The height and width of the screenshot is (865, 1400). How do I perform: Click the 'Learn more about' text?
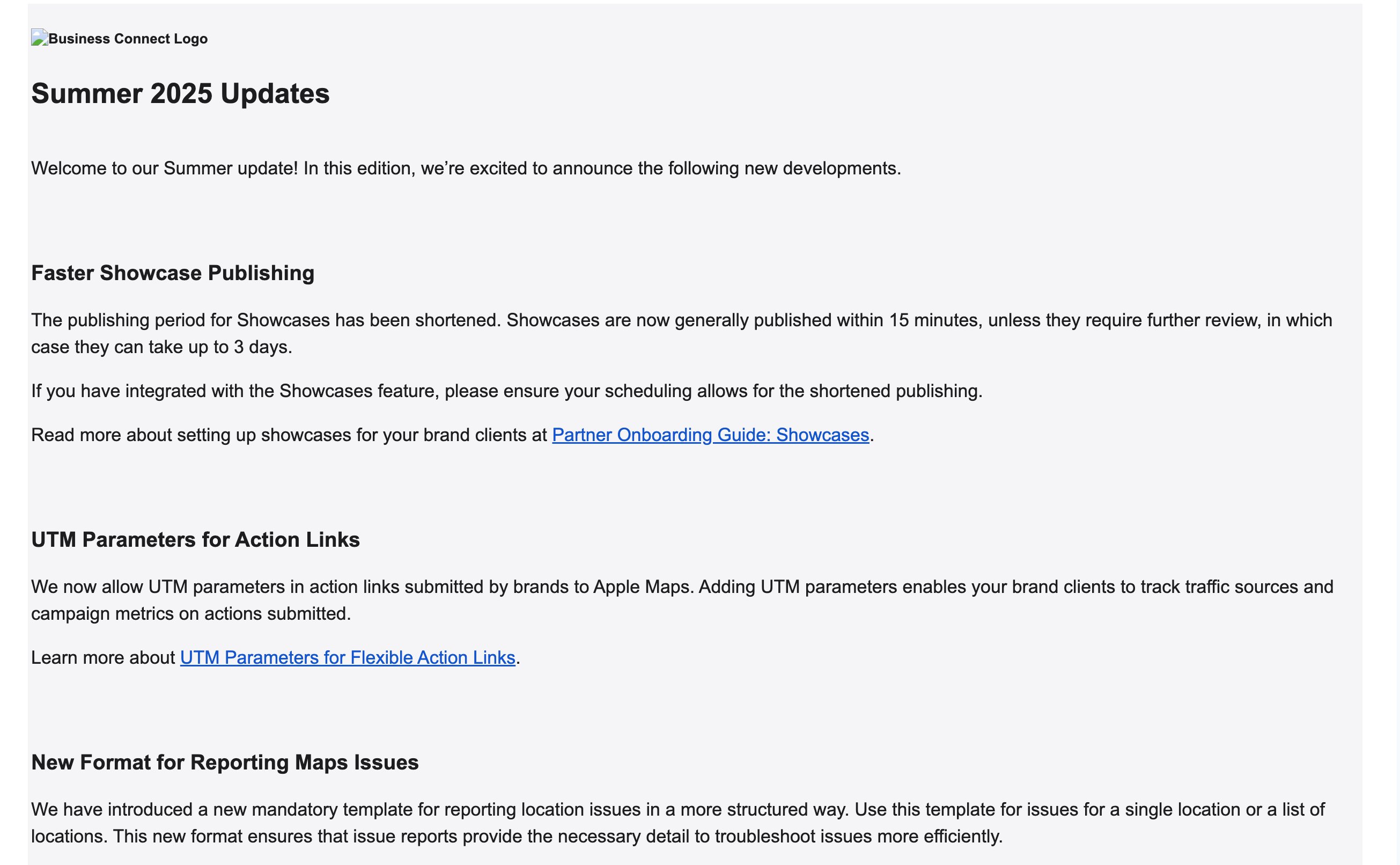pyautogui.click(x=103, y=658)
